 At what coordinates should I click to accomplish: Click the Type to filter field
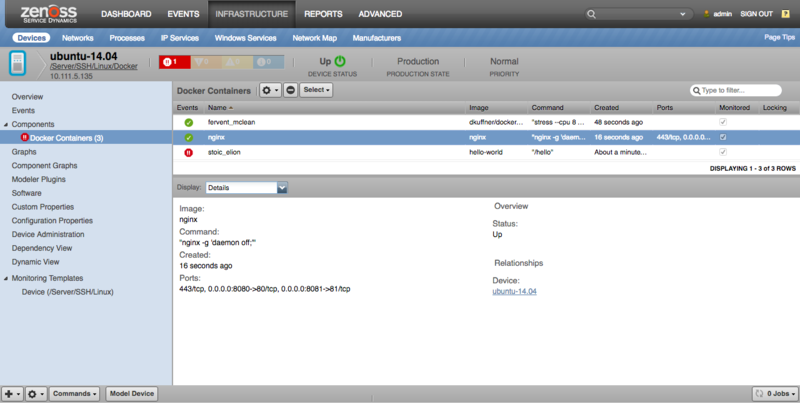(x=736, y=90)
